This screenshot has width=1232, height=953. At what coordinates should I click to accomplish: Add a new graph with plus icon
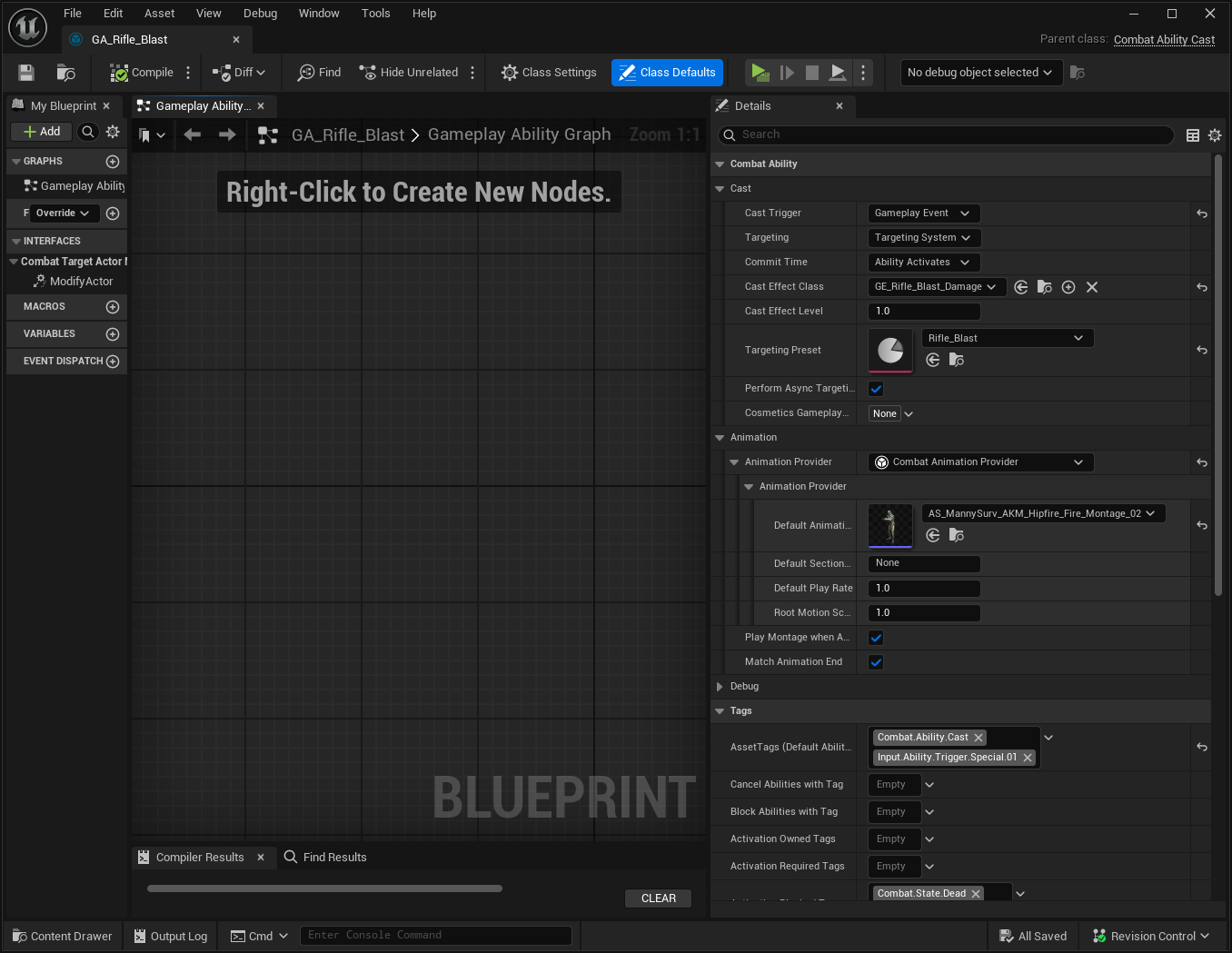pyautogui.click(x=113, y=162)
